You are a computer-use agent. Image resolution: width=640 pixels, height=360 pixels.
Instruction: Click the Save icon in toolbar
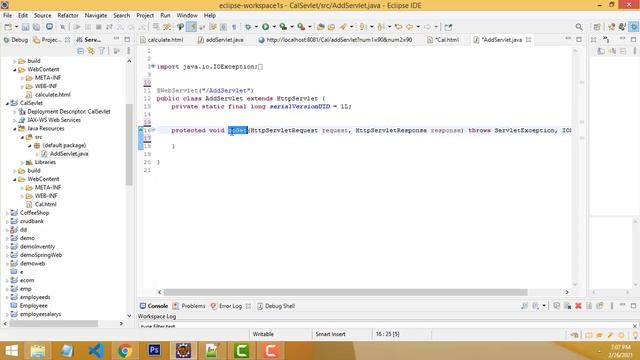[x=25, y=27]
